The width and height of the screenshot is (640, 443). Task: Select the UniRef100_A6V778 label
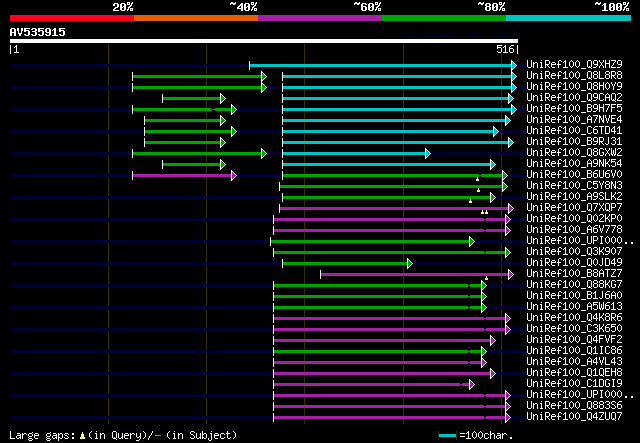[574, 230]
